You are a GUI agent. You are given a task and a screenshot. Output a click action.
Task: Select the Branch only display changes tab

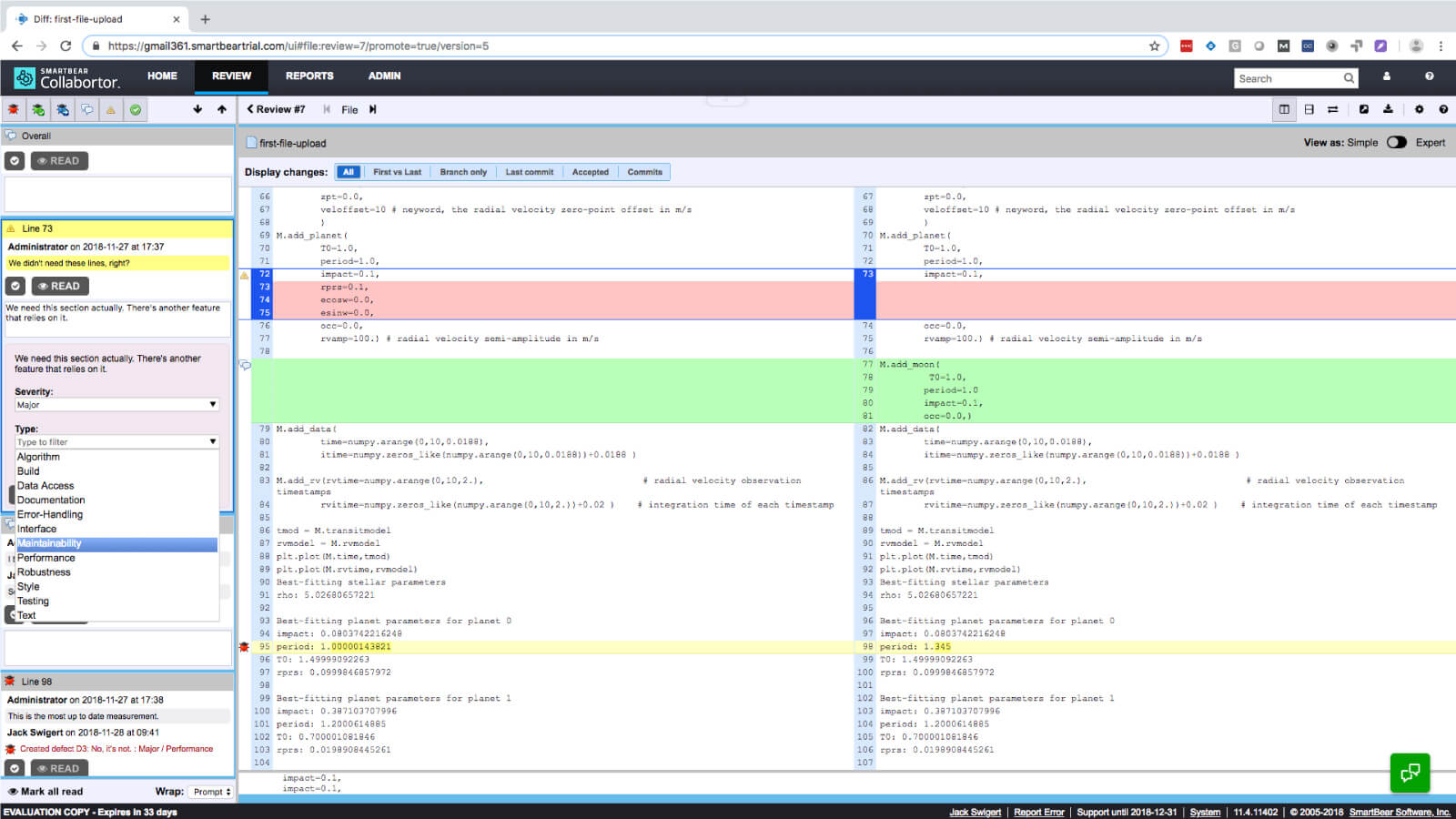tap(463, 172)
